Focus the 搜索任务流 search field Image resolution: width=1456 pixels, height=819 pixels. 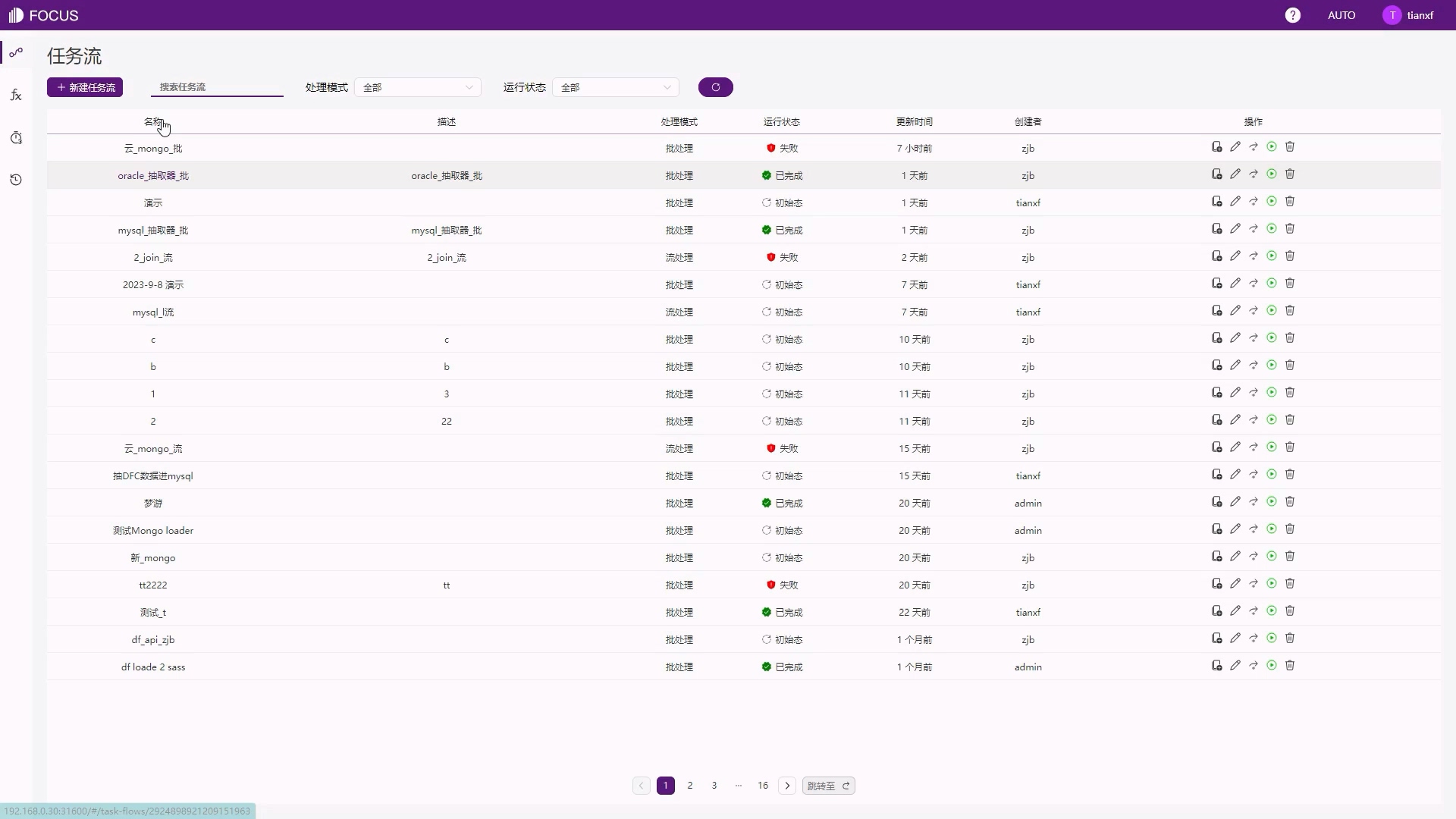point(217,87)
